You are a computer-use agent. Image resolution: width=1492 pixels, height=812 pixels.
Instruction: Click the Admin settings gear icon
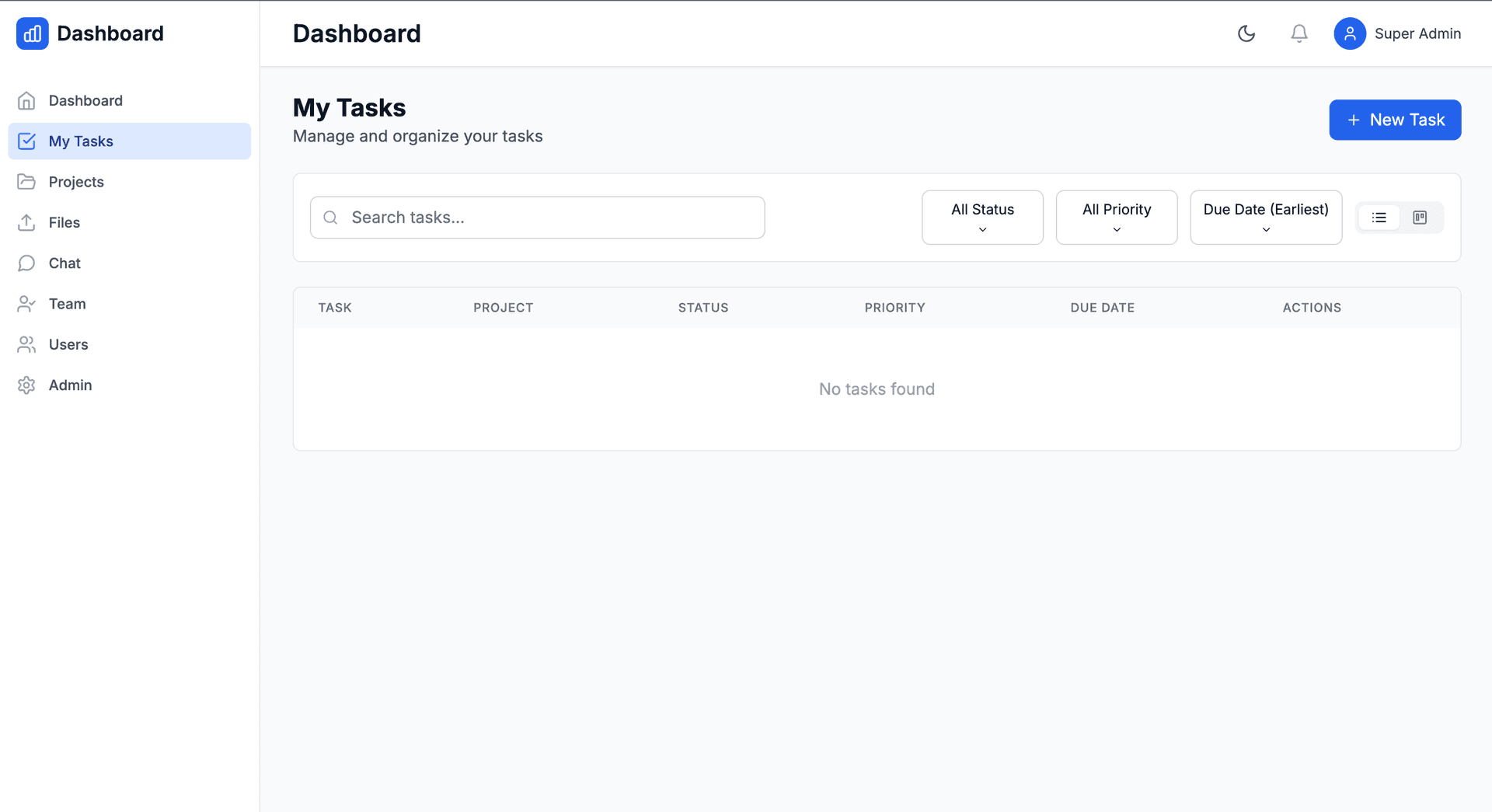coord(27,385)
